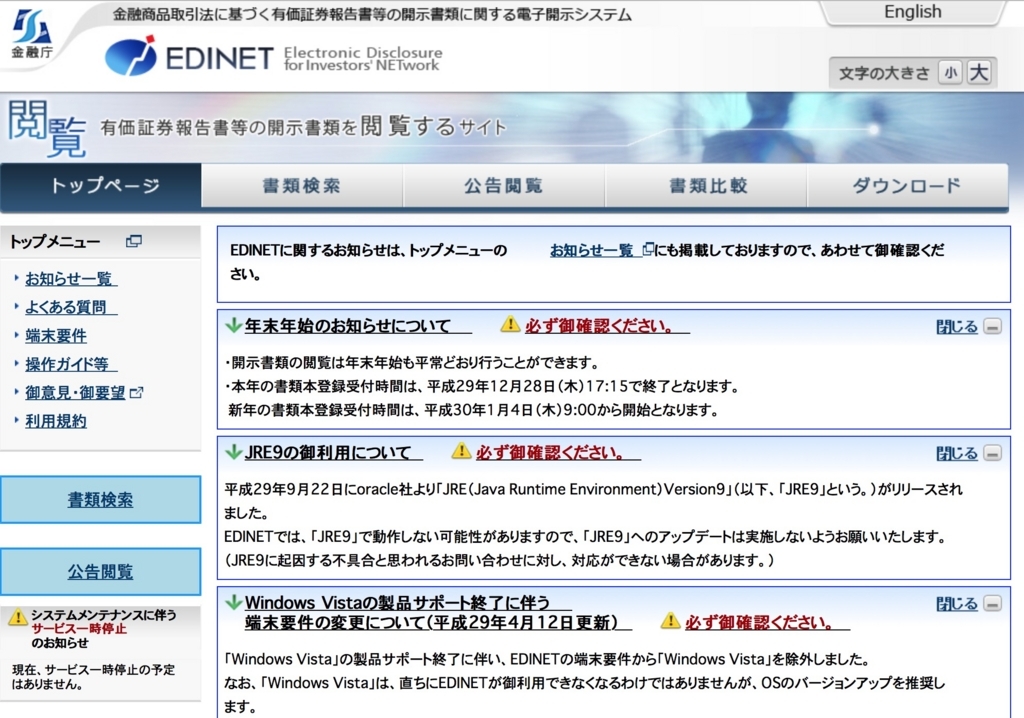Click warning icon in 年末年始 notice

tap(510, 324)
